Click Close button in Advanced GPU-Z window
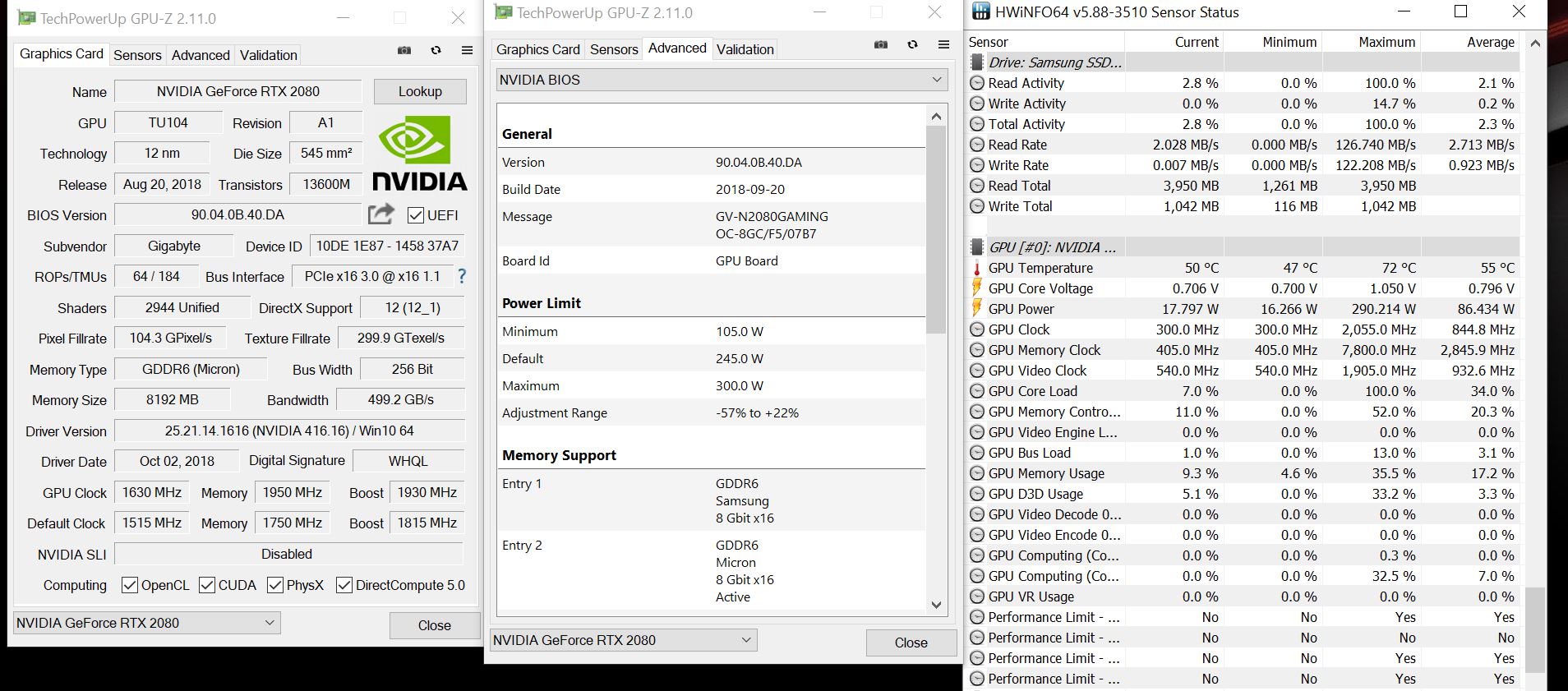 [x=911, y=643]
